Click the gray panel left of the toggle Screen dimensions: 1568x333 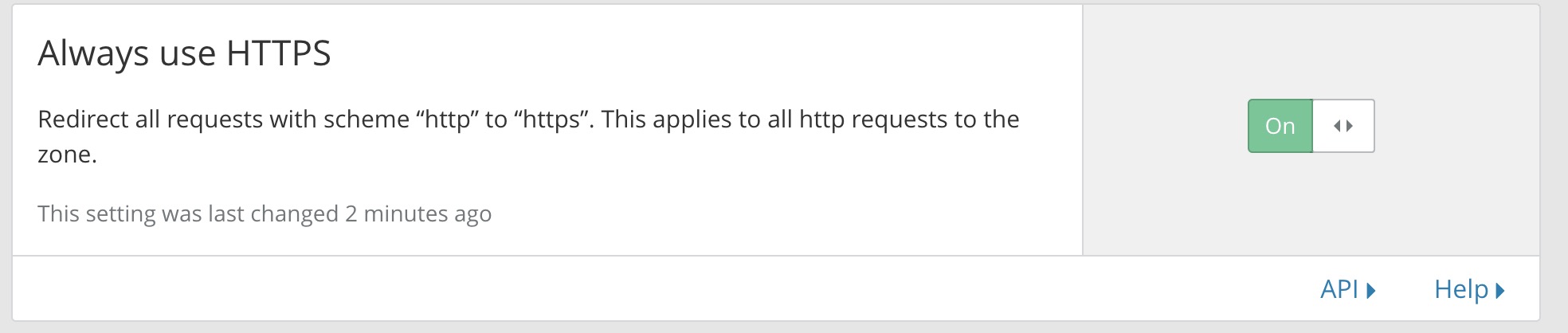click(1163, 127)
